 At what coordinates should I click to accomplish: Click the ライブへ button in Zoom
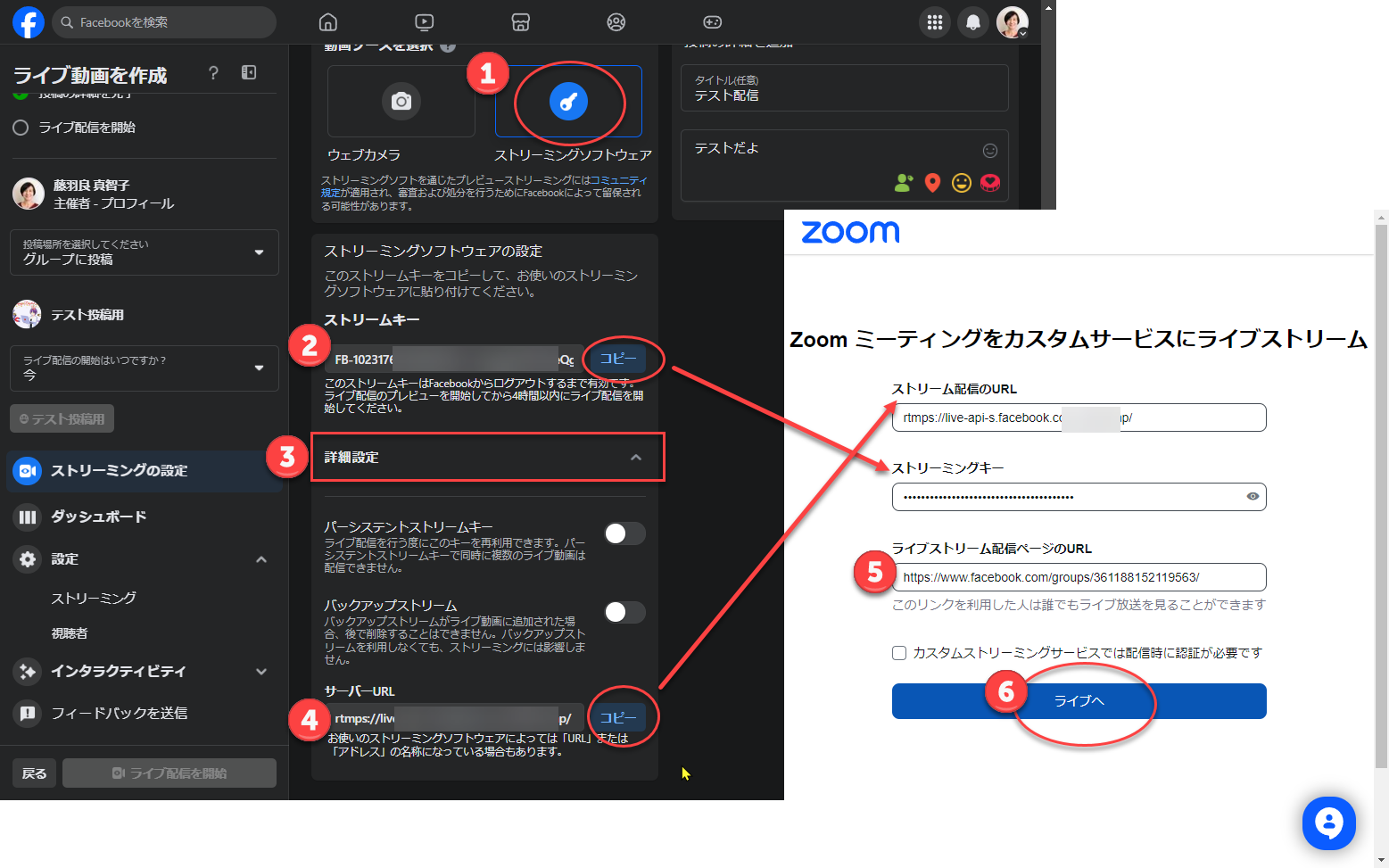click(x=1079, y=701)
